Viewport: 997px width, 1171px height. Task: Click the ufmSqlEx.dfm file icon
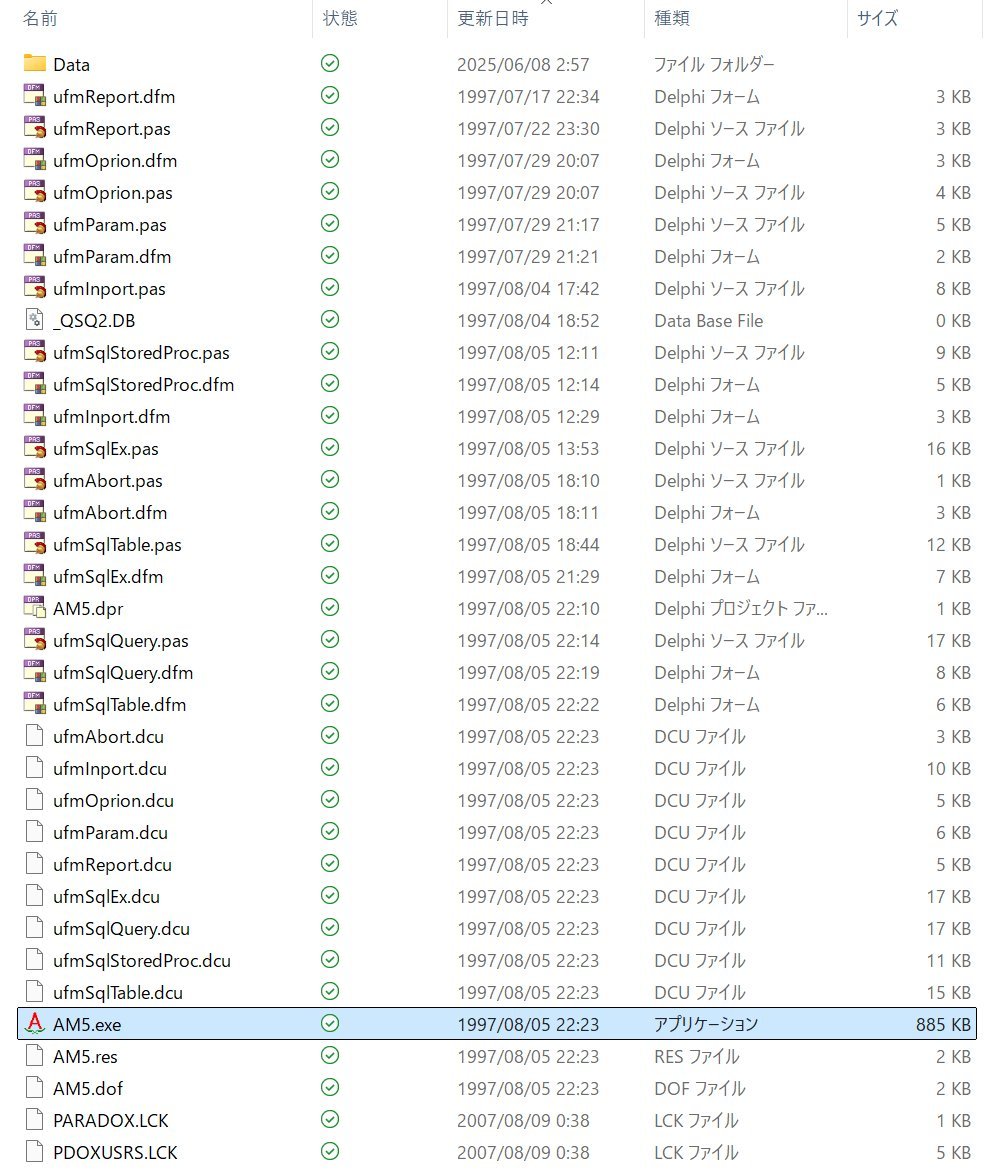pyautogui.click(x=34, y=576)
